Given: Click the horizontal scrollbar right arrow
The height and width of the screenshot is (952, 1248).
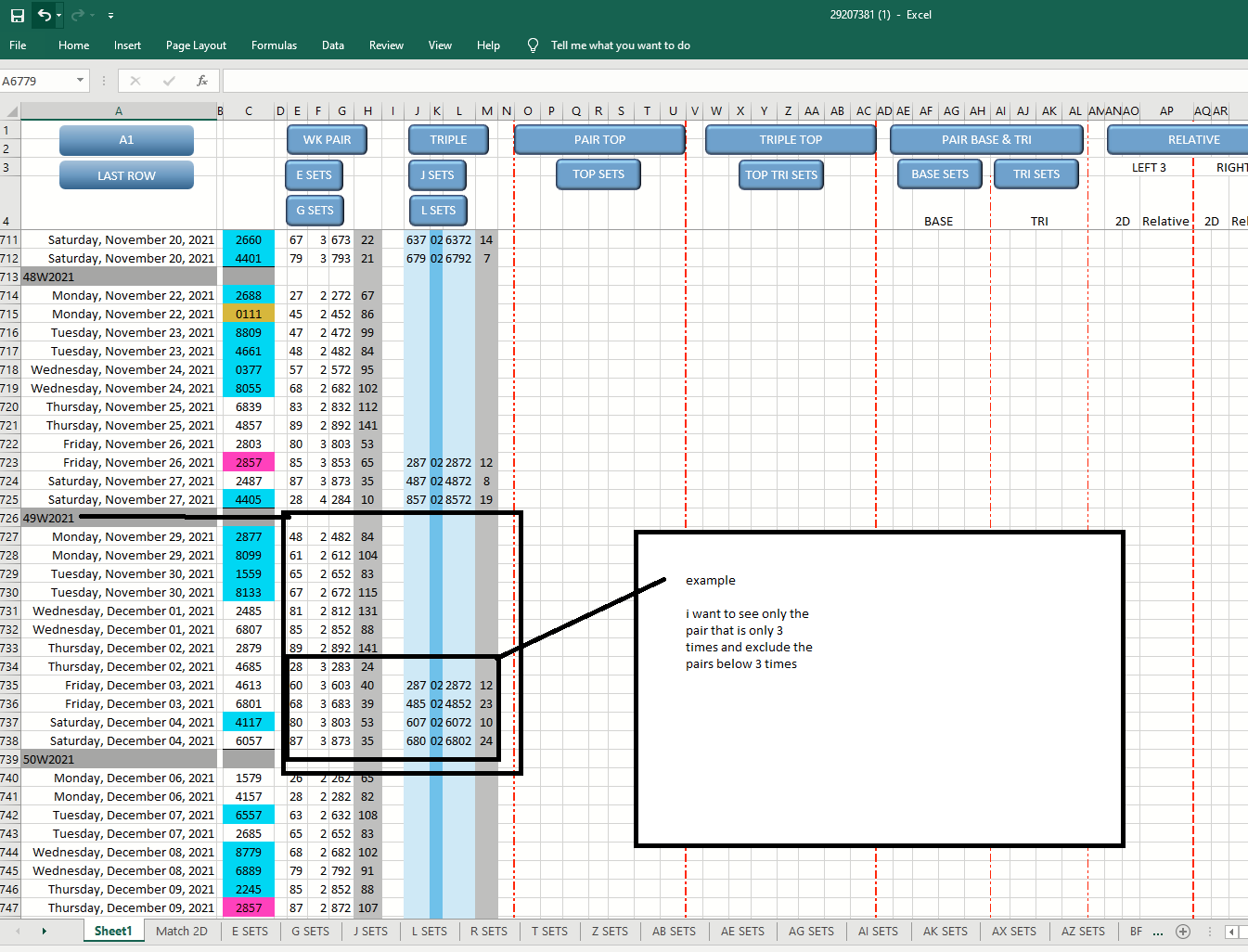Looking at the screenshot, I should tap(1229, 931).
